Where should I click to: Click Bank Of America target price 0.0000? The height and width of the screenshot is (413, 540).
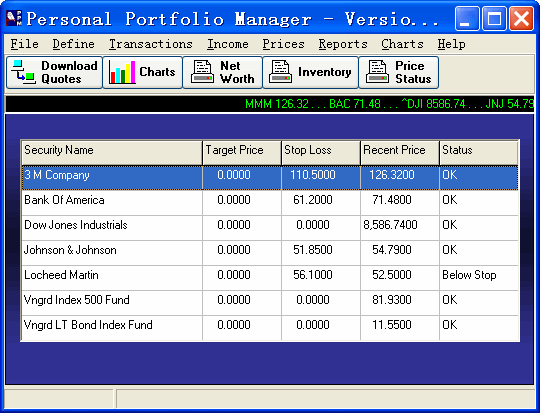point(234,200)
